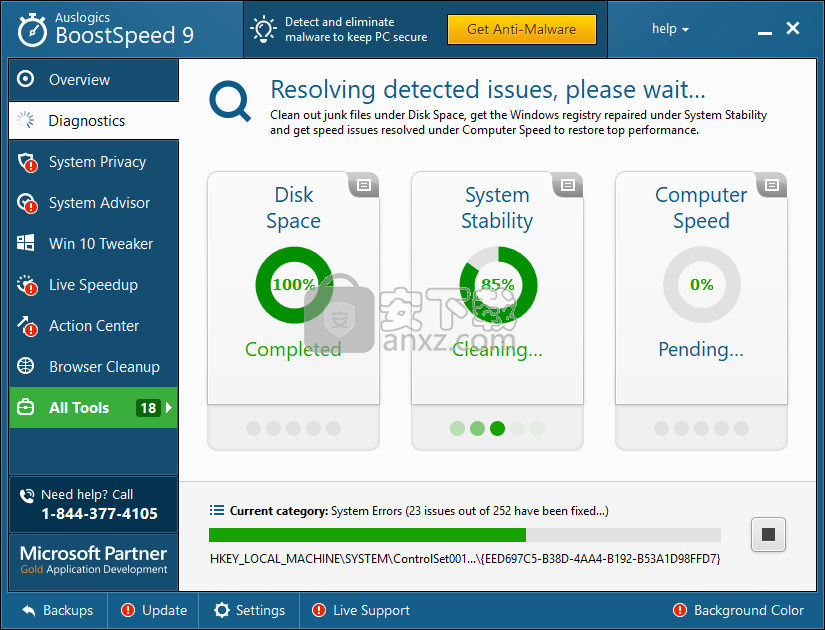Open System Stability details report icon
The width and height of the screenshot is (825, 630).
point(568,185)
